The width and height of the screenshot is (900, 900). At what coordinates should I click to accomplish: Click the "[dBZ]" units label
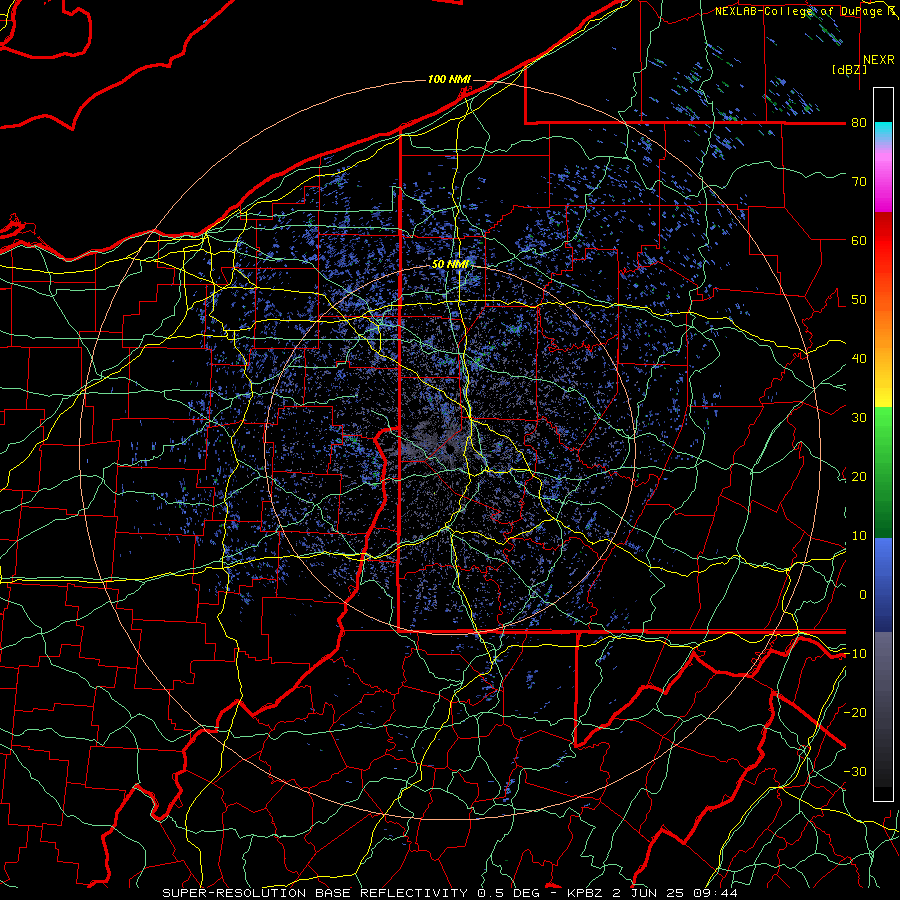[x=849, y=69]
